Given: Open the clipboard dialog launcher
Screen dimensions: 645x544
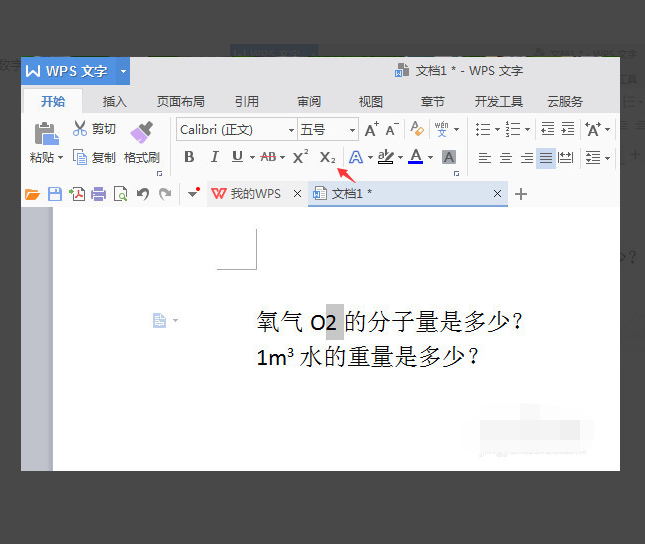Looking at the screenshot, I should point(159,174).
